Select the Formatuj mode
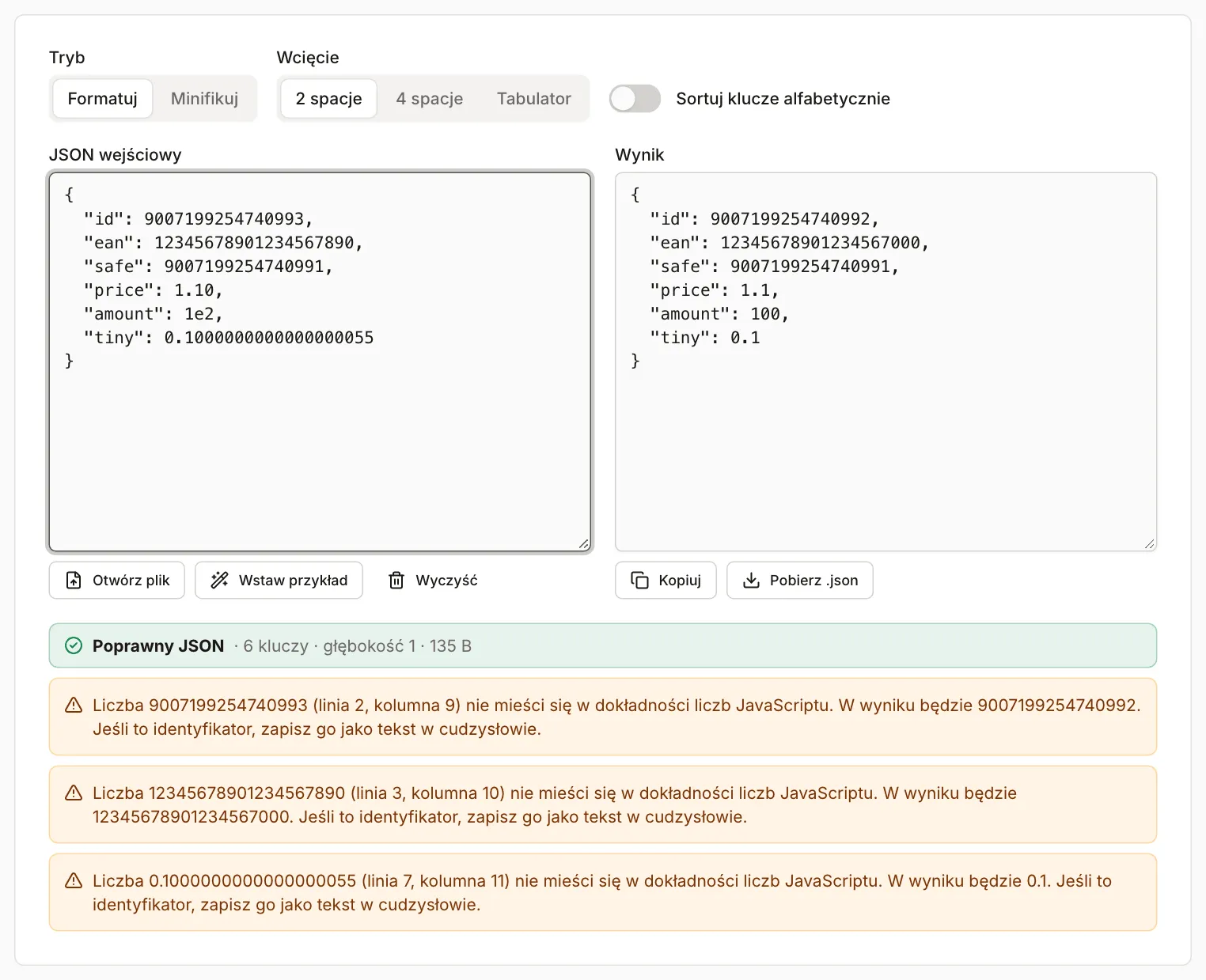Image resolution: width=1206 pixels, height=980 pixels. point(103,99)
